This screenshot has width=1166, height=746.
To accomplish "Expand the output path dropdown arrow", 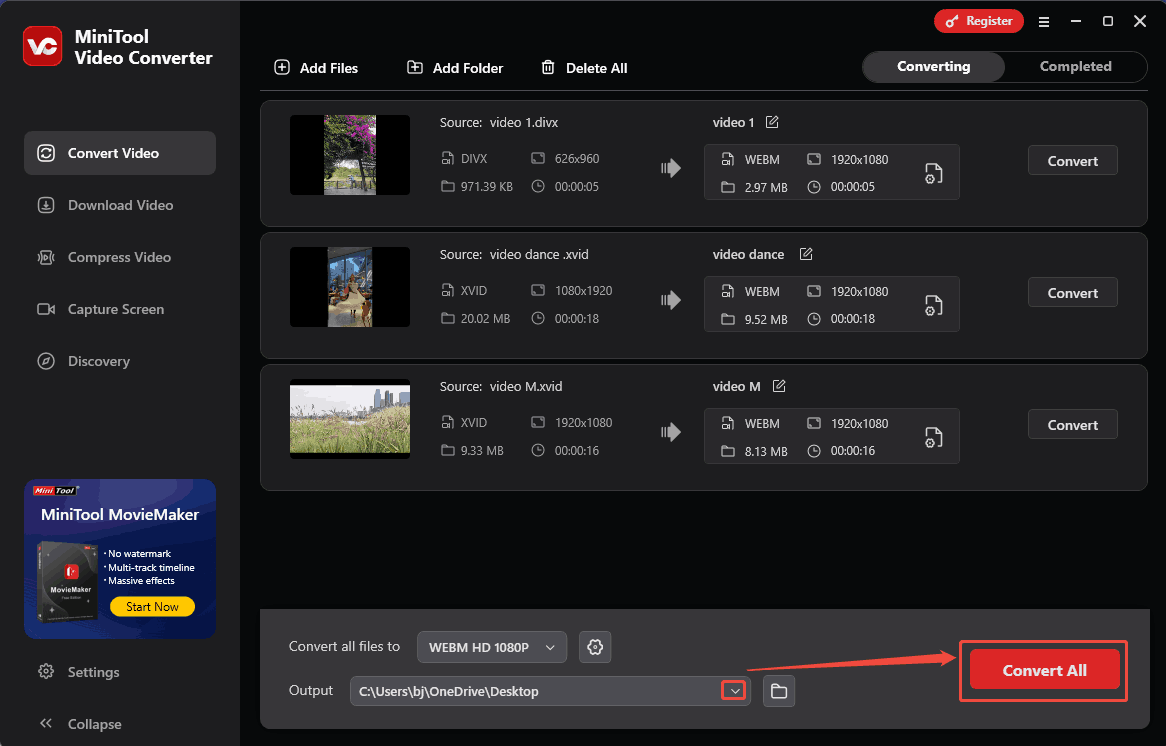I will [x=735, y=691].
